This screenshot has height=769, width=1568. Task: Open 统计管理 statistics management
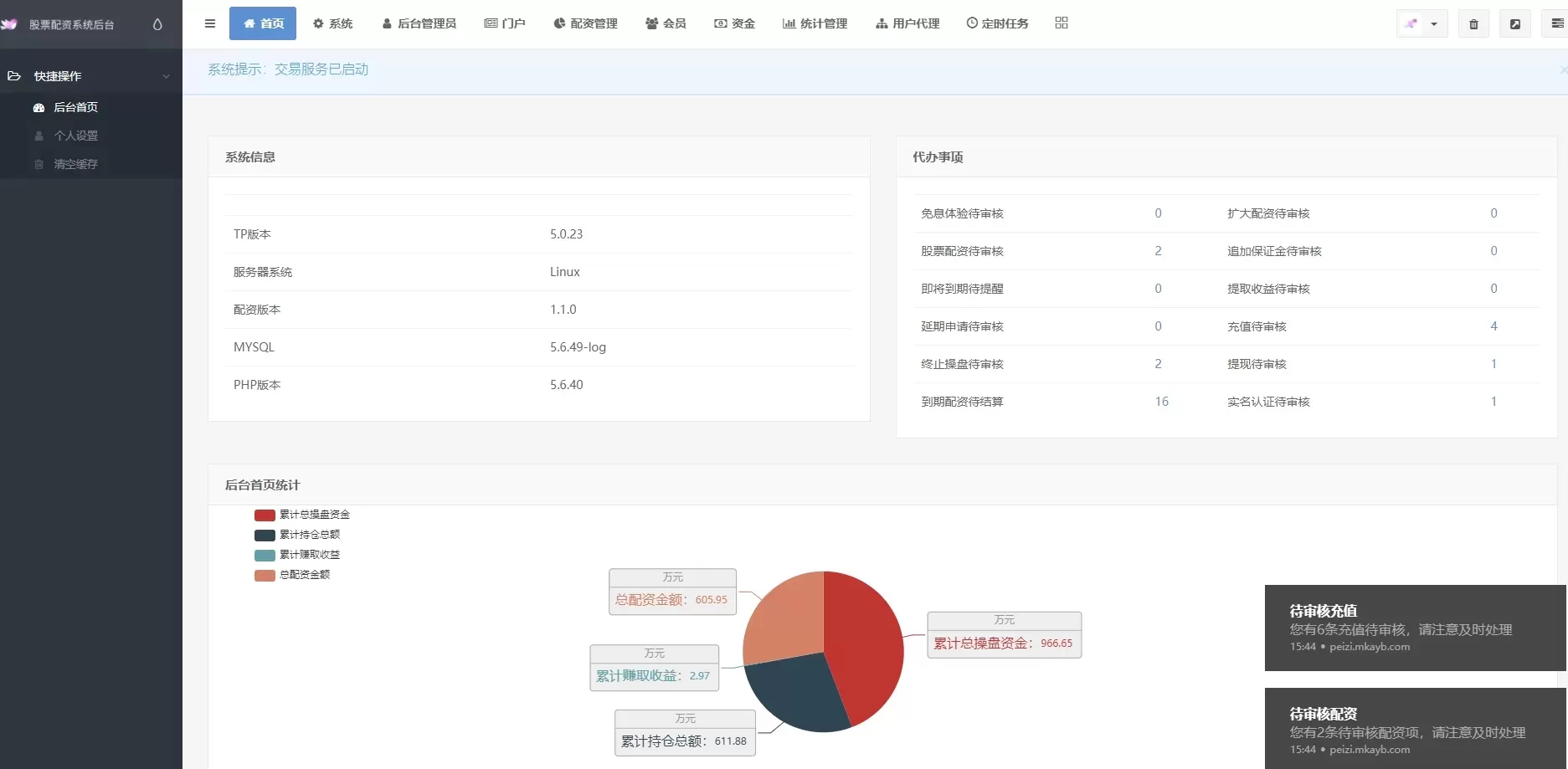coord(814,23)
